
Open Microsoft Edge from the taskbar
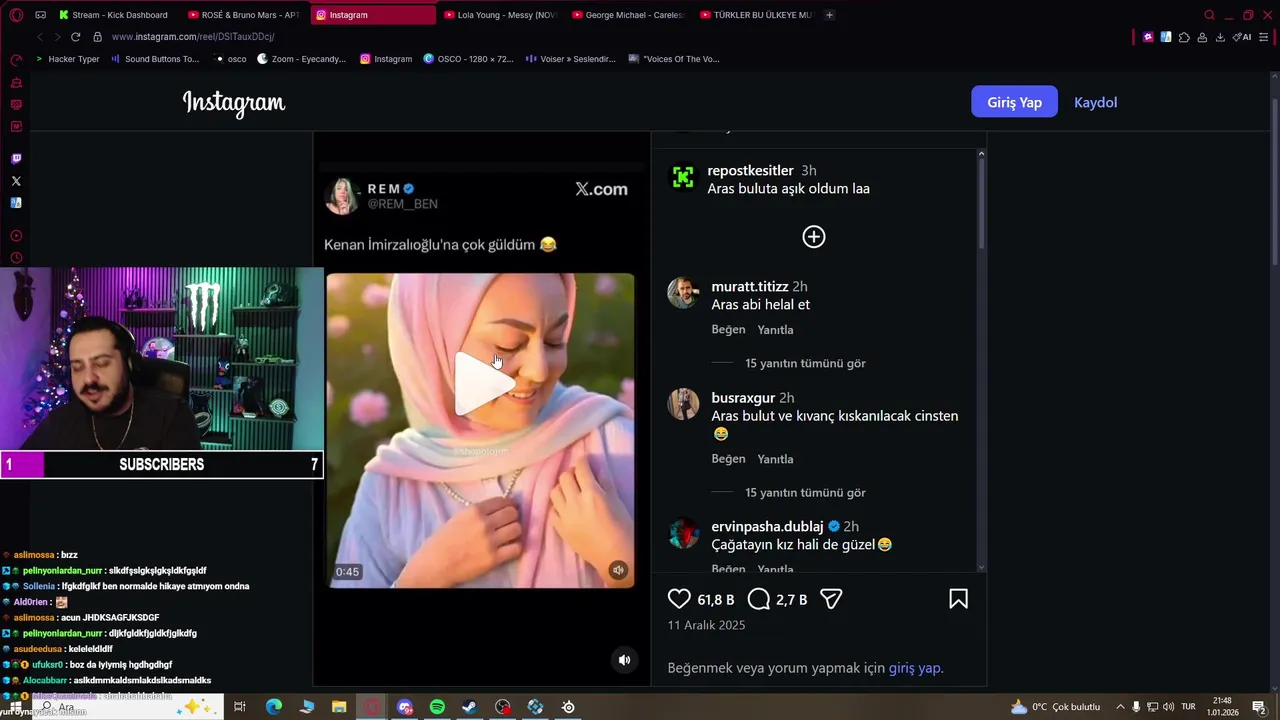point(273,707)
